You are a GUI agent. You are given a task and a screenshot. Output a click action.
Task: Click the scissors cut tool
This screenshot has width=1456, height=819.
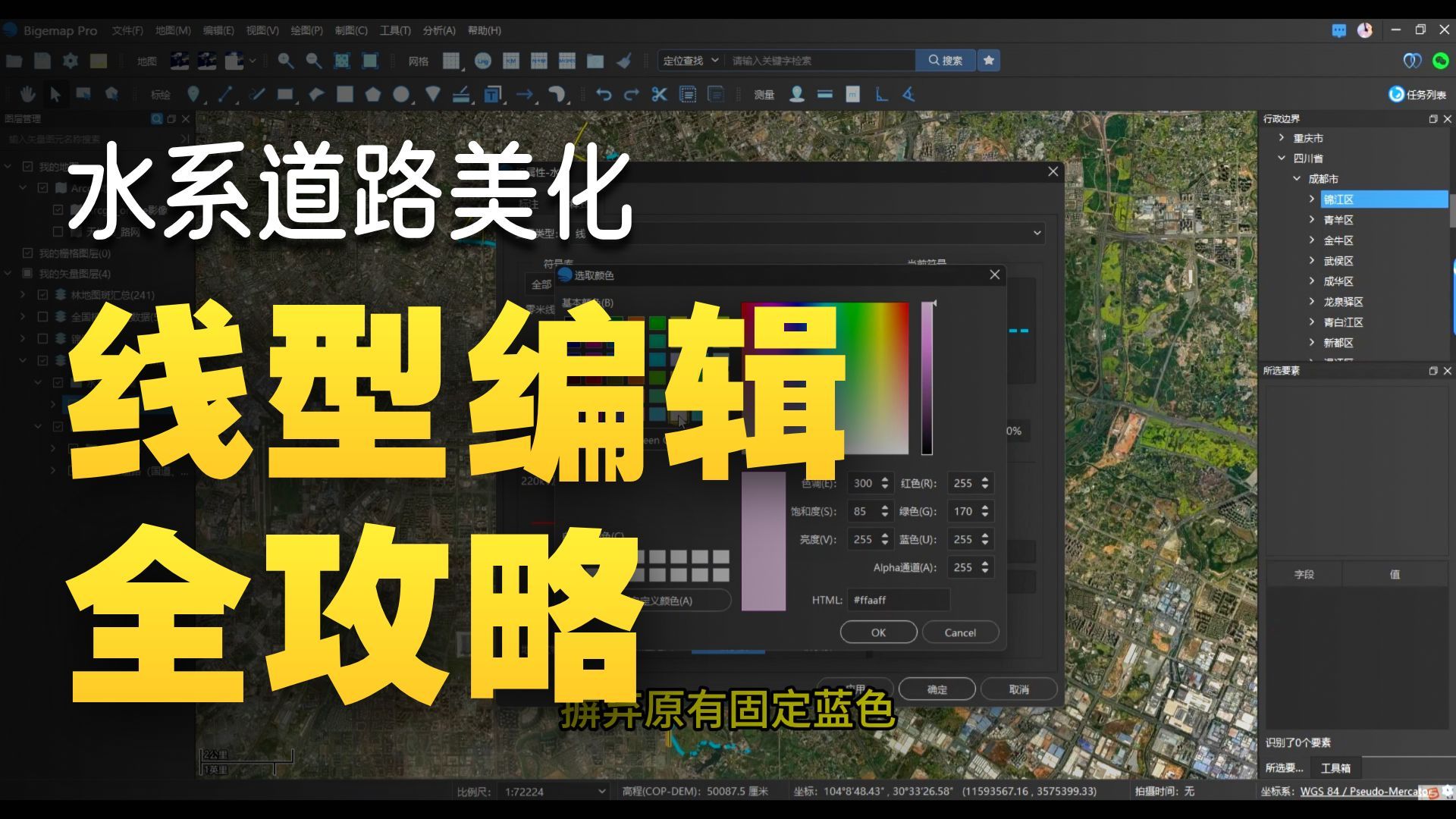click(659, 94)
